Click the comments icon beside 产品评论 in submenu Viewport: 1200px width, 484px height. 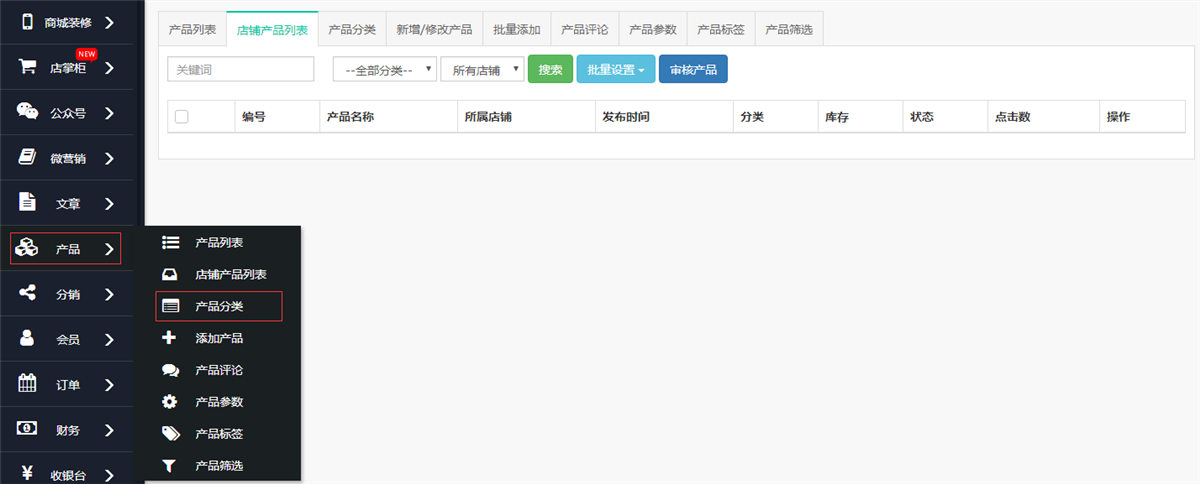click(170, 370)
